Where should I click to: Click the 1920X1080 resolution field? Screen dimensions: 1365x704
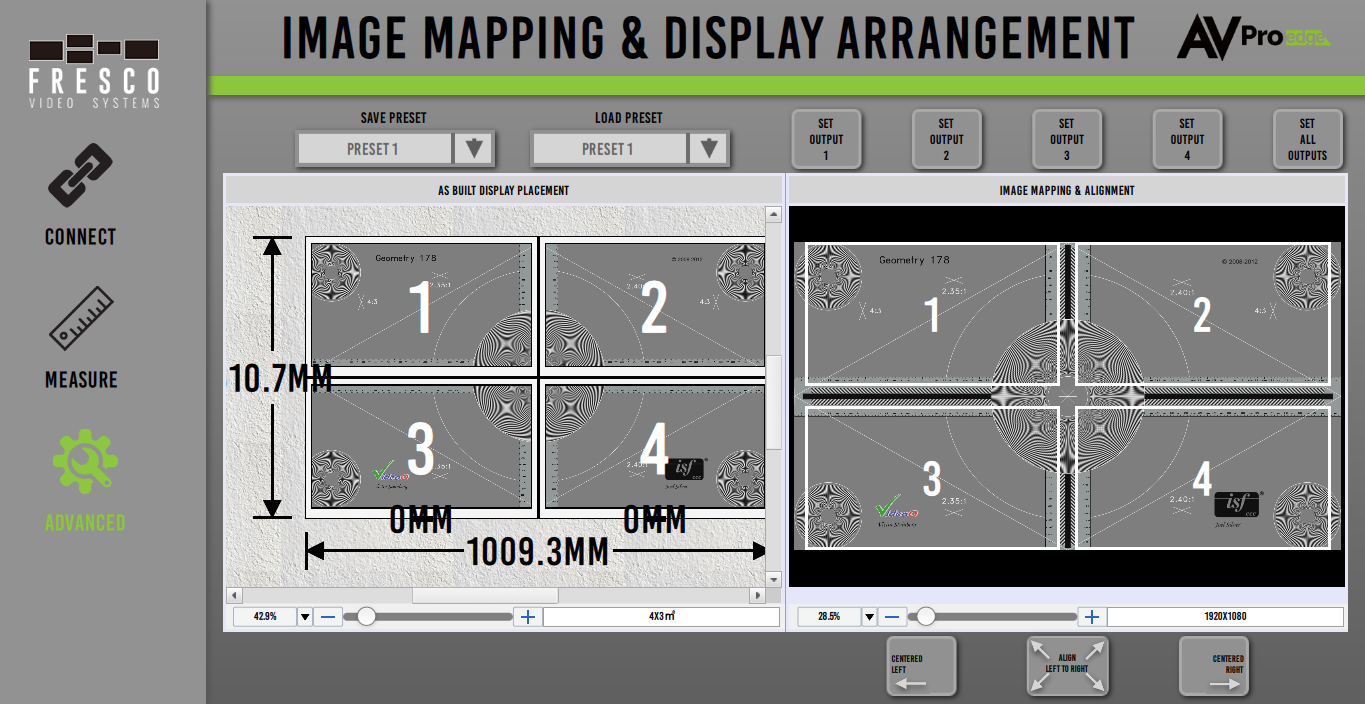pyautogui.click(x=1225, y=617)
